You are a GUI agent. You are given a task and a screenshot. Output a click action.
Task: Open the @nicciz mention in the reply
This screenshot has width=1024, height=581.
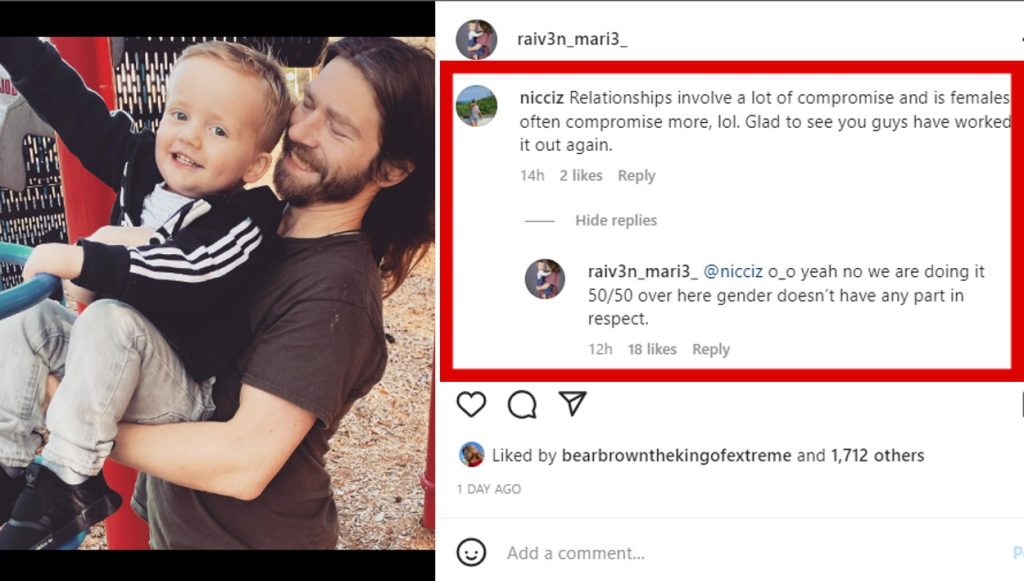[x=733, y=272]
